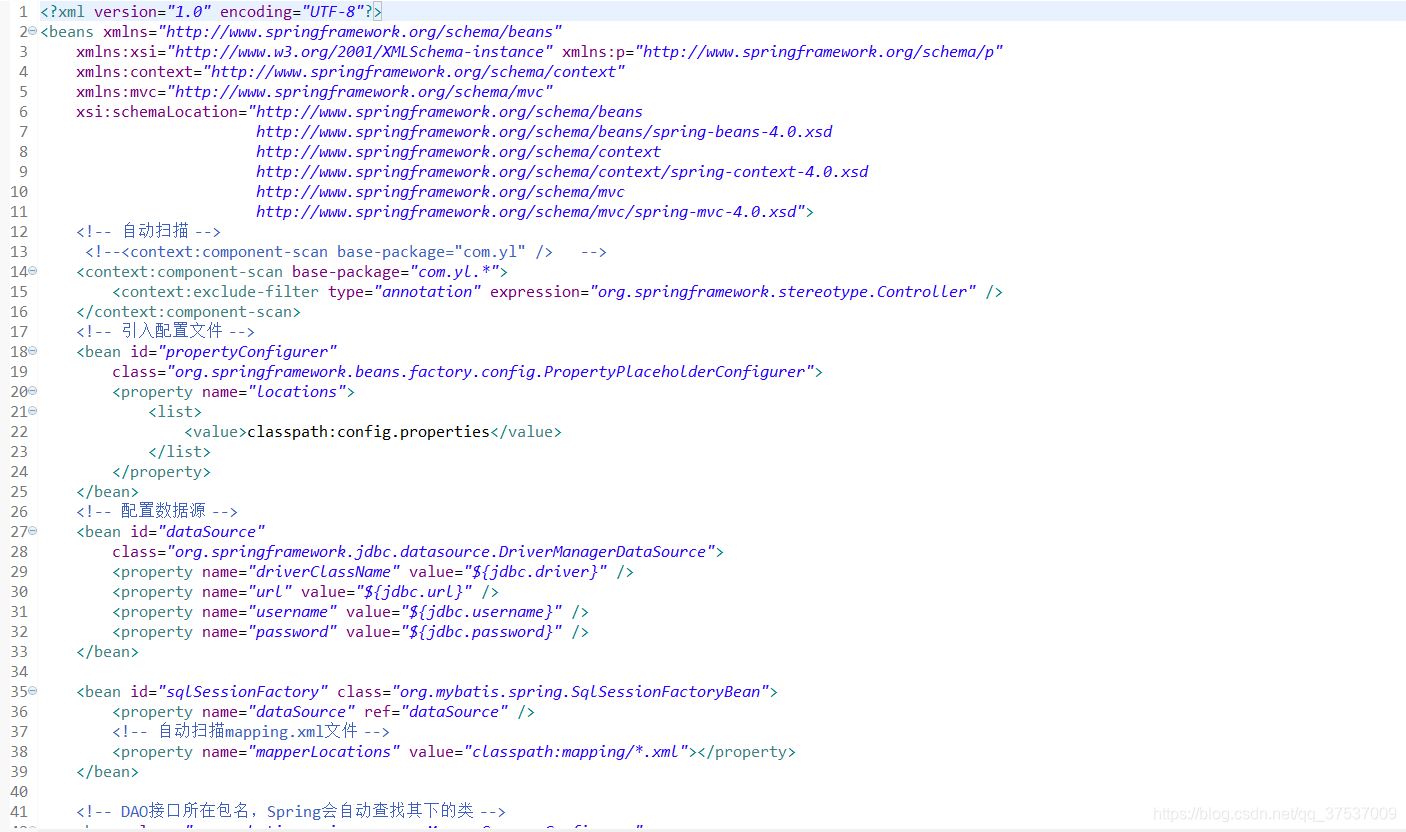
Task: Collapse the sqlSessionFactory bean fold marker
Action: [33, 691]
